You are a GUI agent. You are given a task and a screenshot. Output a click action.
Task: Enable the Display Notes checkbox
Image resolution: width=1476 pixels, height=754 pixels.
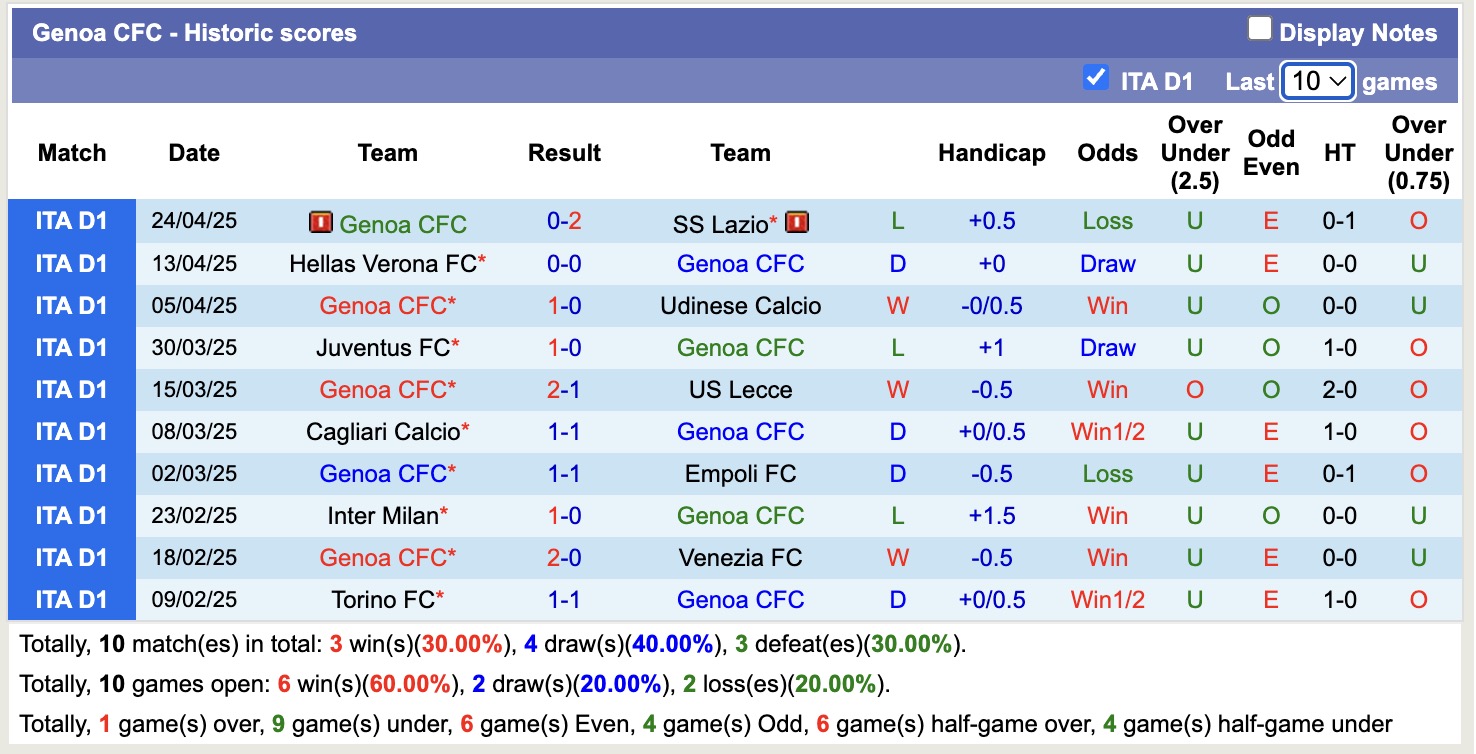1260,30
